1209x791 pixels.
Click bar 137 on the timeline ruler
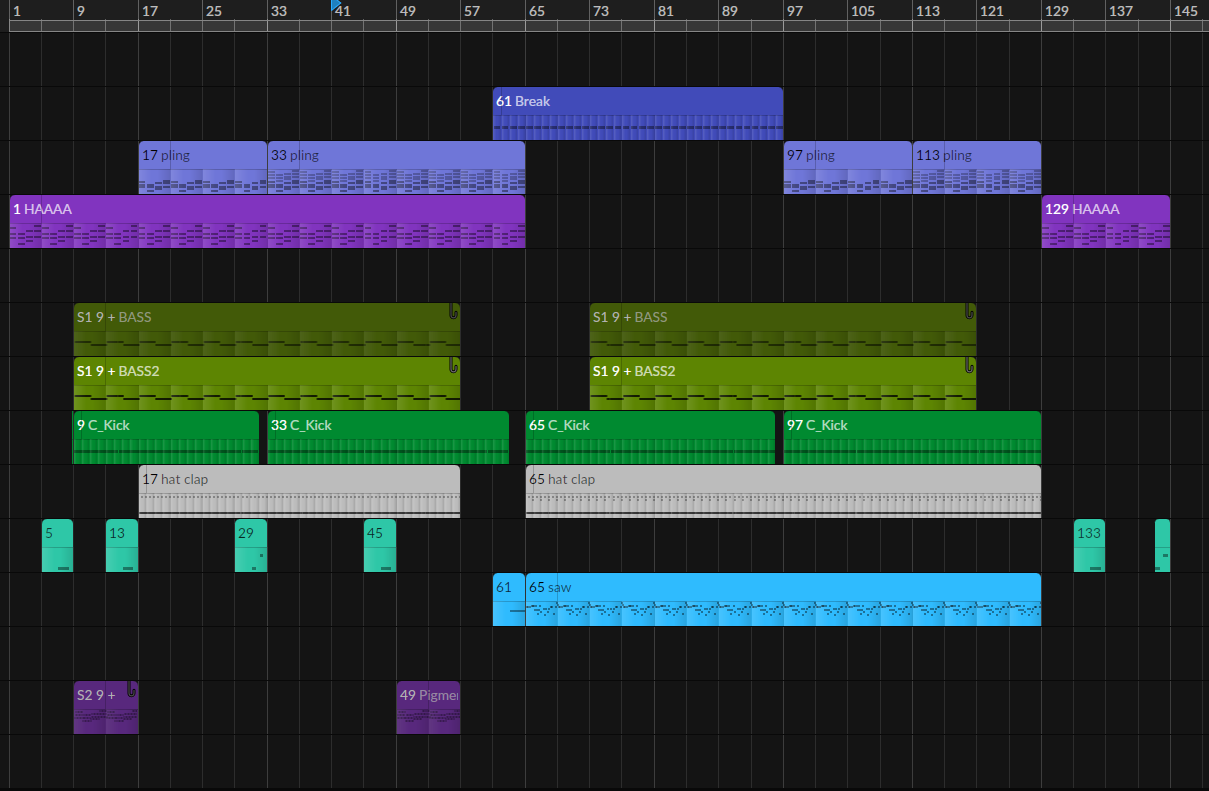(1120, 11)
